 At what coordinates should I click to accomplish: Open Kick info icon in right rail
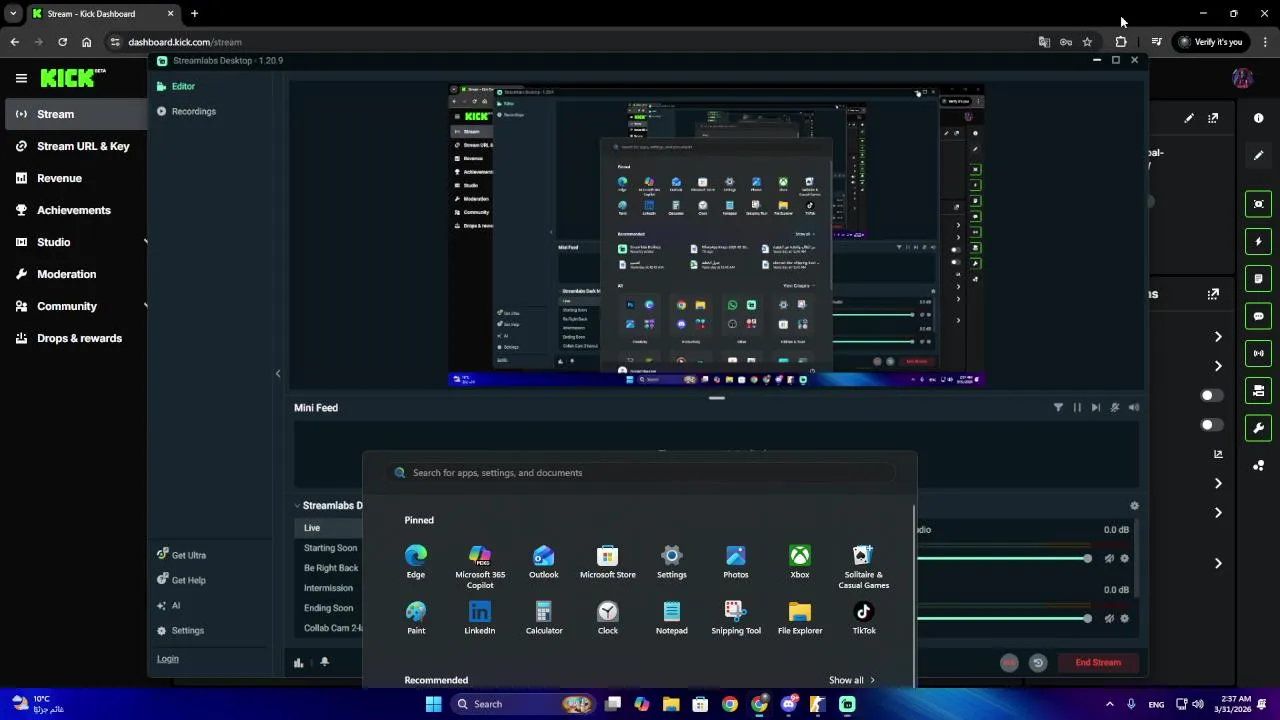(1258, 118)
